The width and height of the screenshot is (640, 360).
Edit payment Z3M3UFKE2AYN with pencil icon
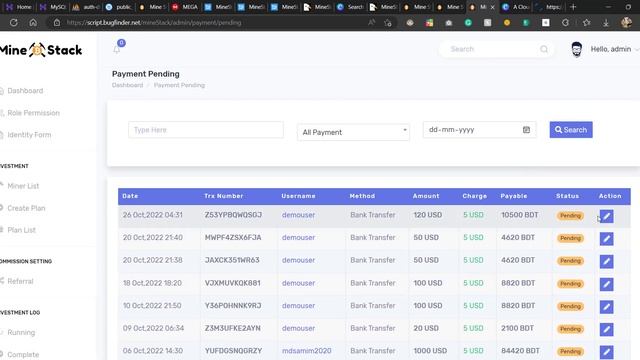pyautogui.click(x=606, y=329)
